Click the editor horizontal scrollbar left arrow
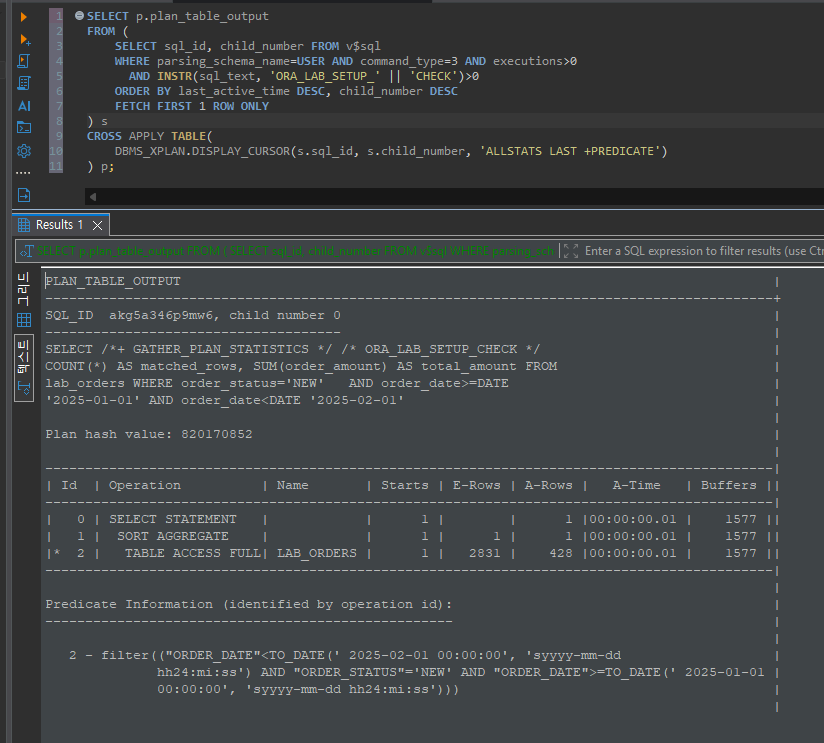Viewport: 824px width, 743px height. click(x=93, y=197)
